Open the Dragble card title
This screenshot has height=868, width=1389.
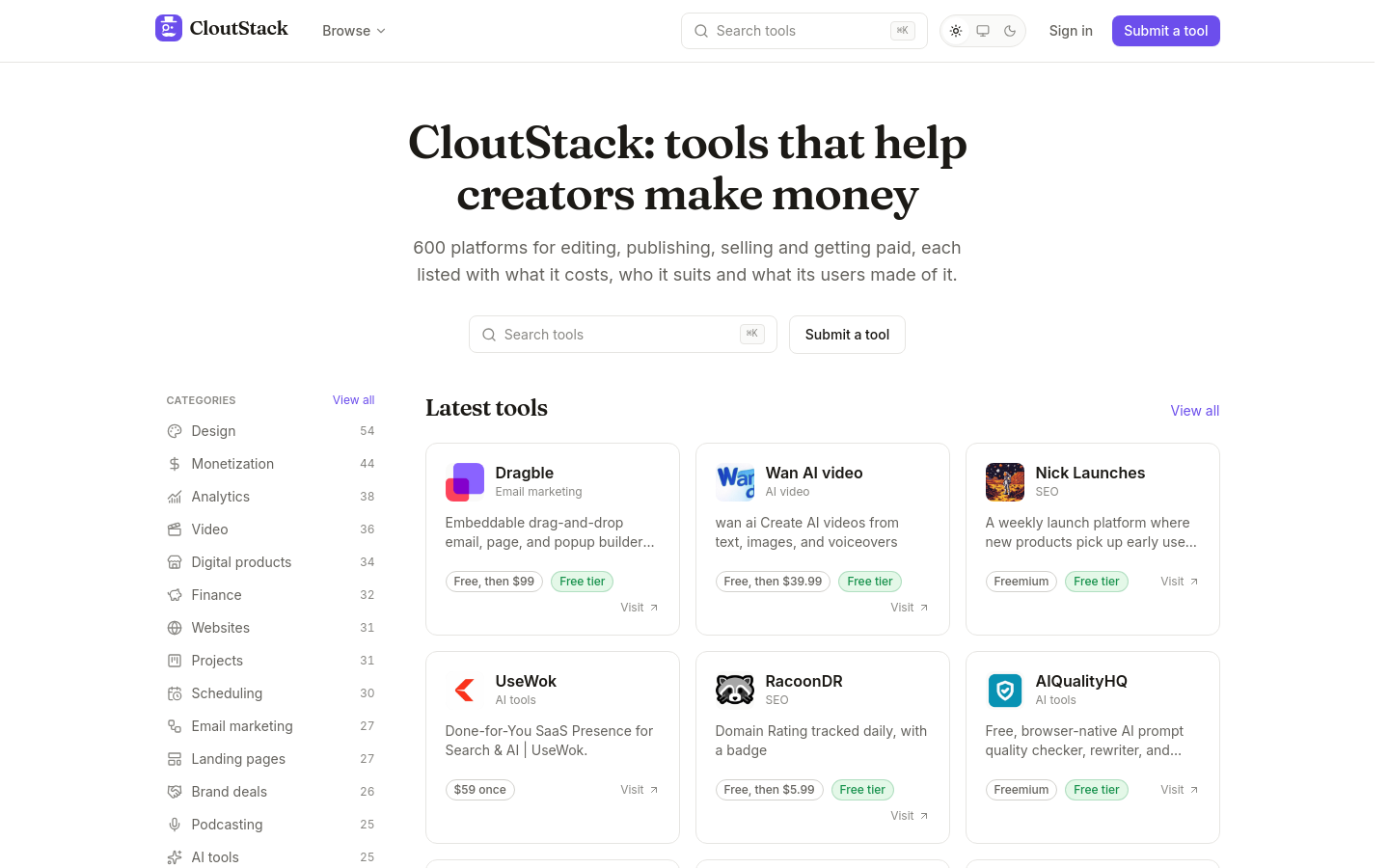tap(525, 473)
